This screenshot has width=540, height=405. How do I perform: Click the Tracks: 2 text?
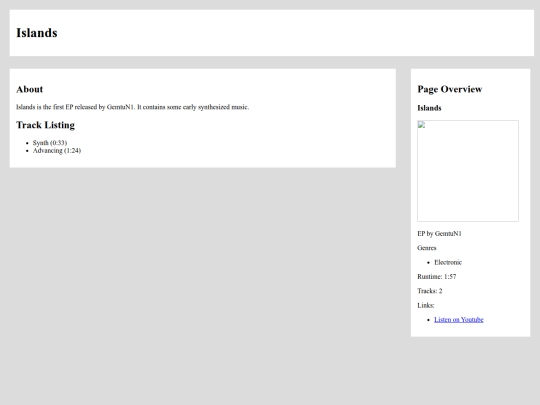[x=430, y=291]
